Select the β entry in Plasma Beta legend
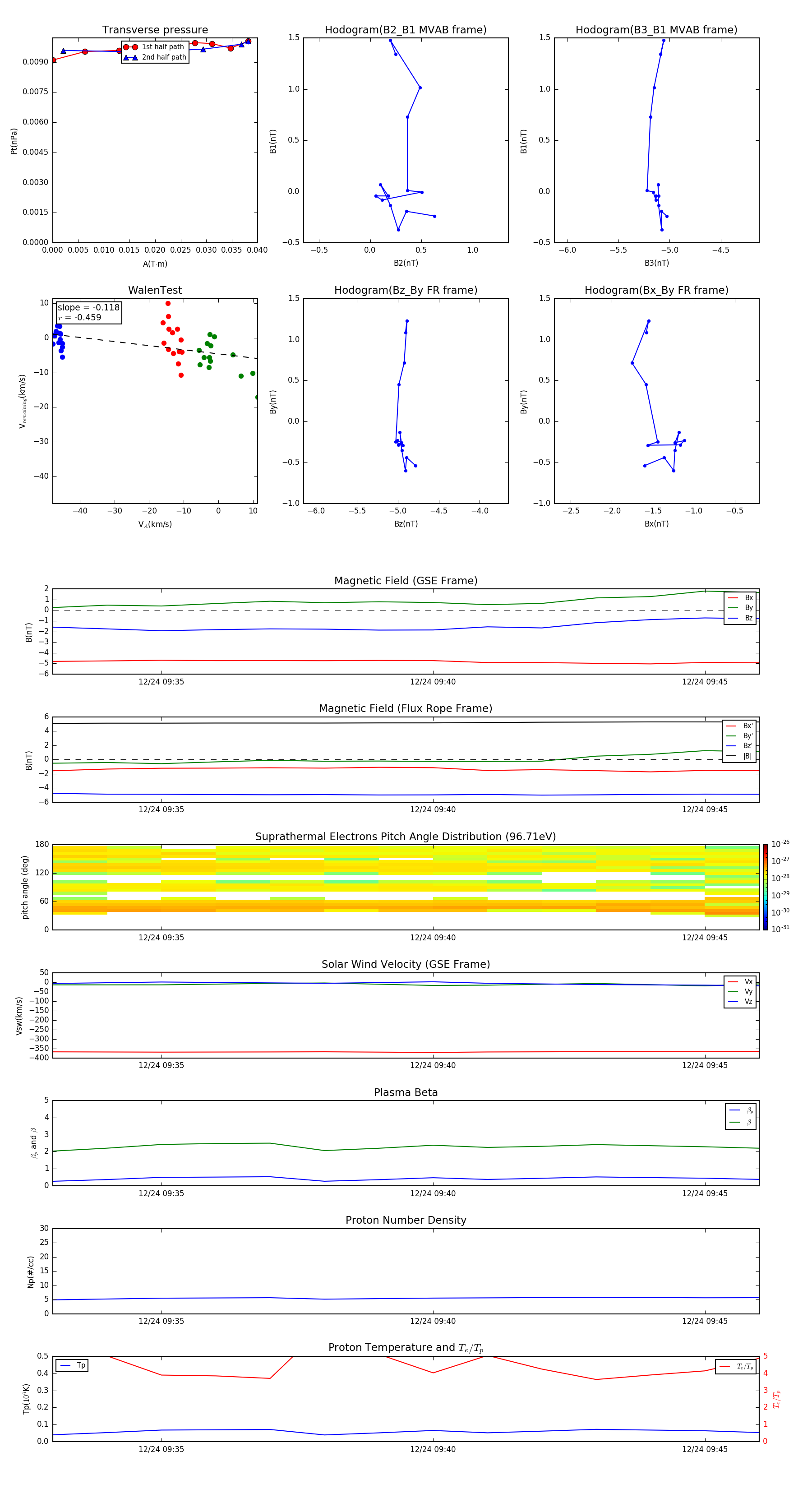 pyautogui.click(x=741, y=1122)
